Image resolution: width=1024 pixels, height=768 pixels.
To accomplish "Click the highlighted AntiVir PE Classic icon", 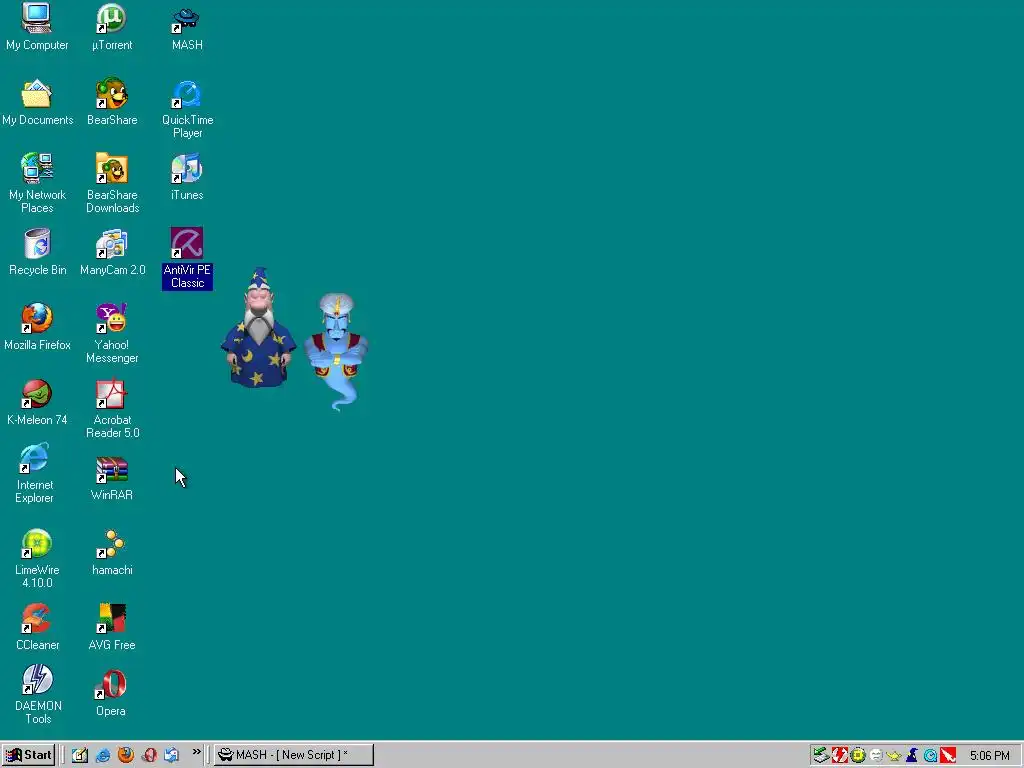I will click(187, 259).
